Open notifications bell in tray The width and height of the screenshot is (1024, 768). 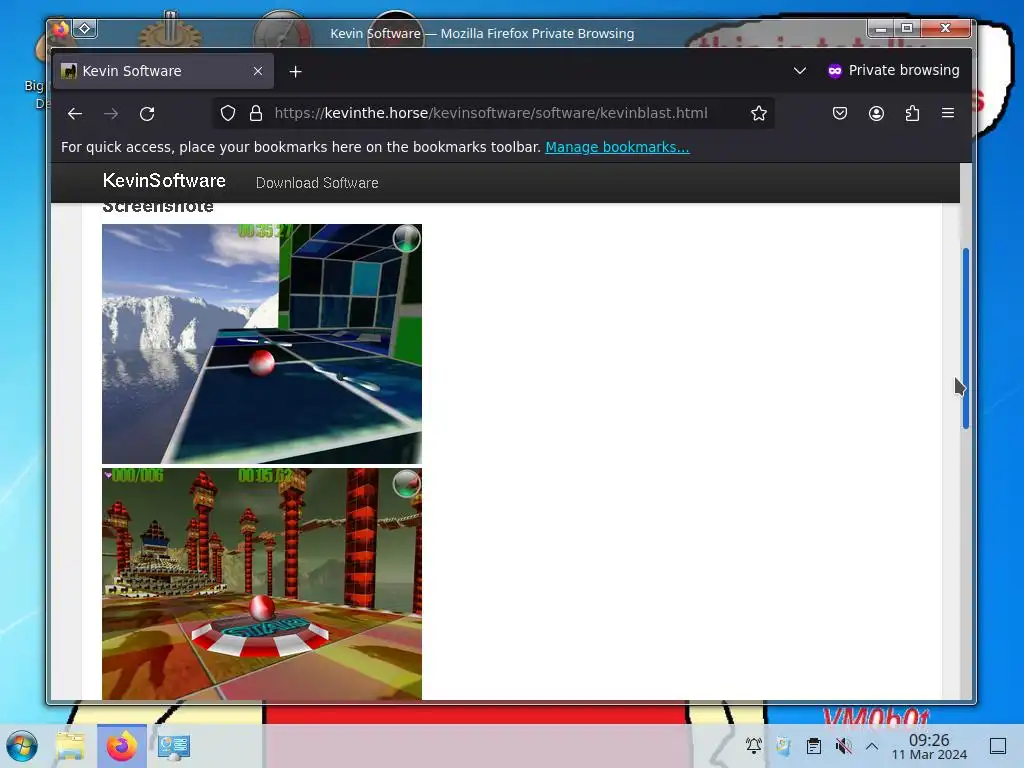pyautogui.click(x=754, y=745)
